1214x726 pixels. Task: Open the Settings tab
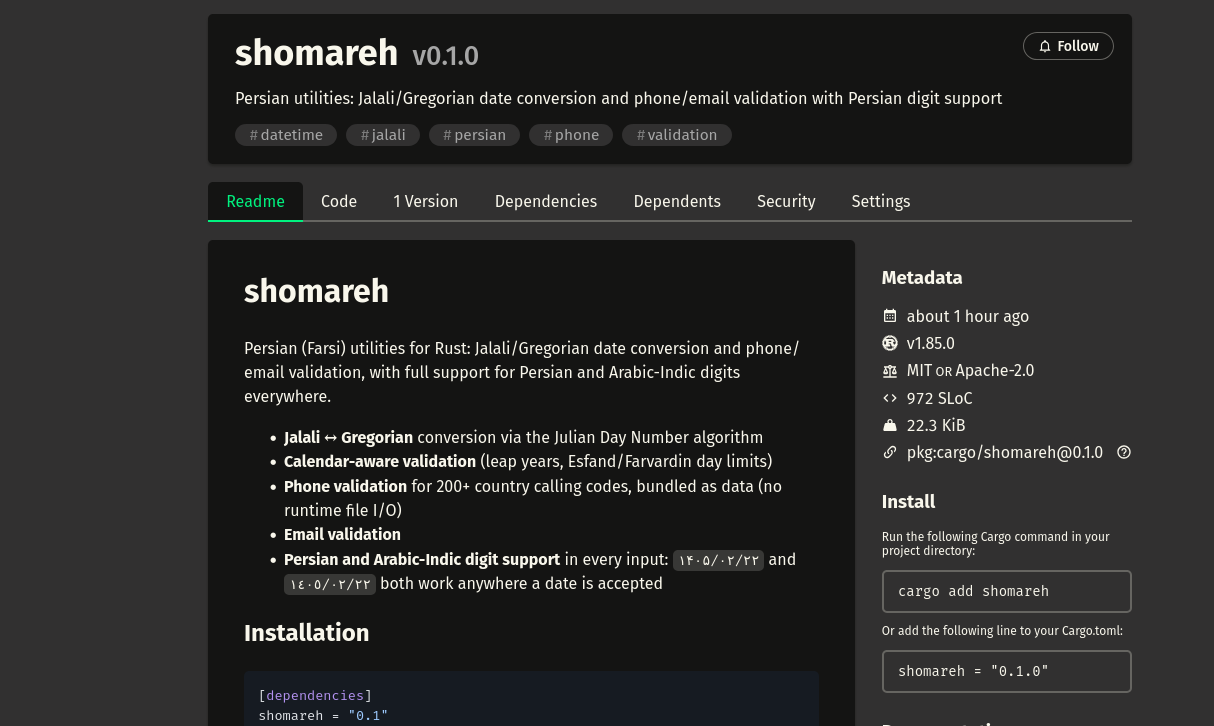click(881, 201)
